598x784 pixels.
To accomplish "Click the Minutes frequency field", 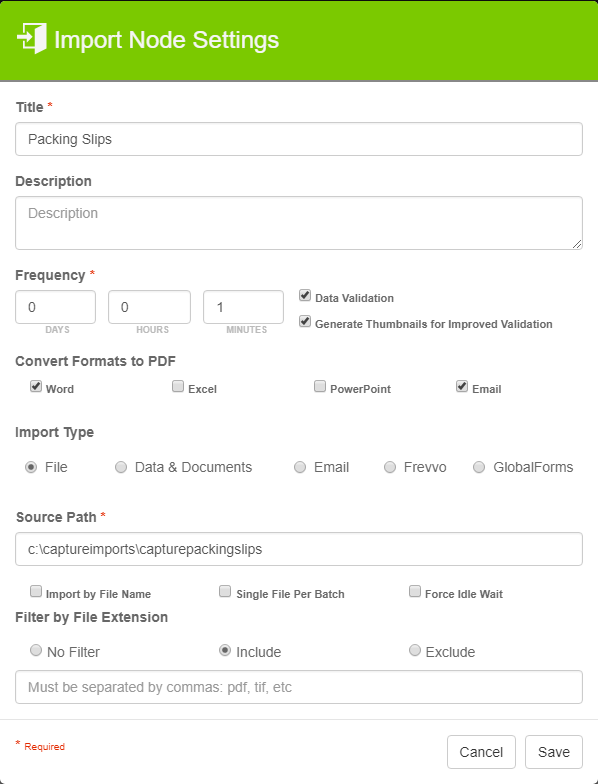I will (x=244, y=307).
